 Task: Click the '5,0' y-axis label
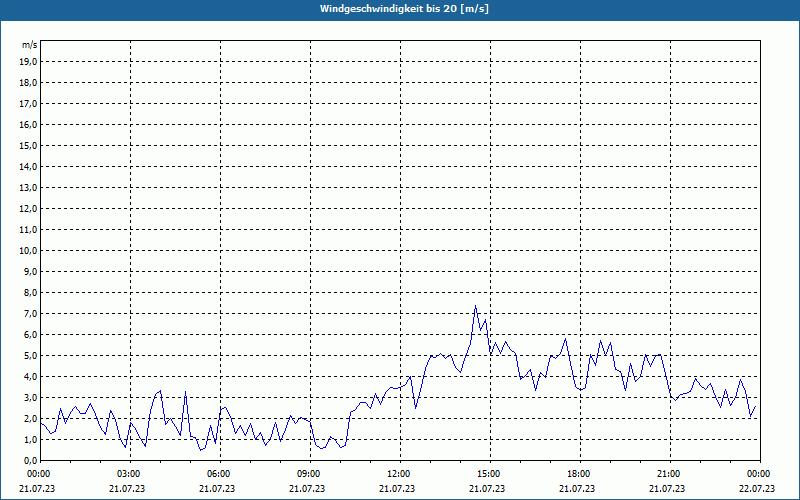pyautogui.click(x=31, y=356)
